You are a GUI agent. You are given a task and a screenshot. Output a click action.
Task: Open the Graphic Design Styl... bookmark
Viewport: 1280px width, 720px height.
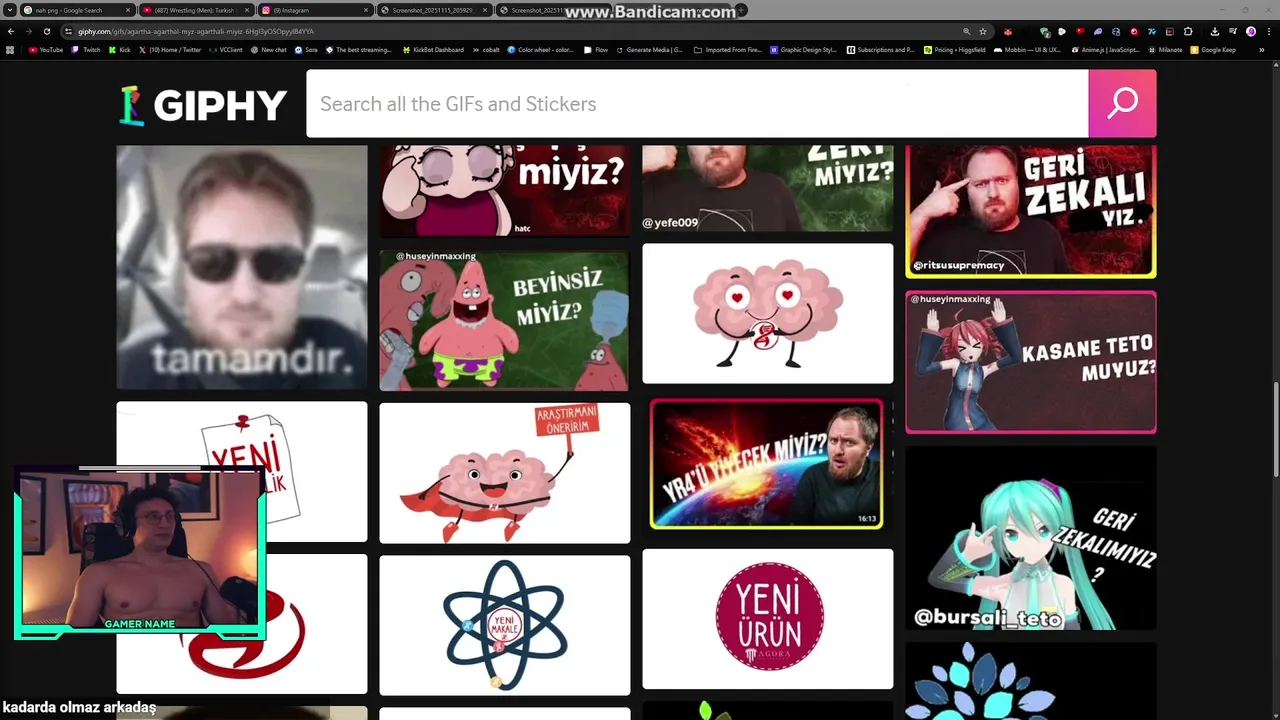tap(803, 49)
